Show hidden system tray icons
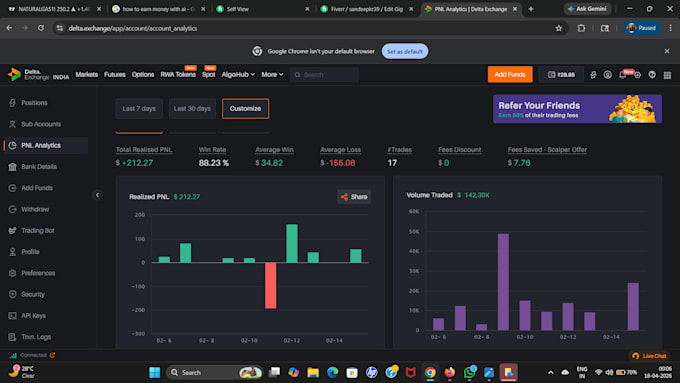Viewport: 680px width, 383px height. tap(550, 373)
